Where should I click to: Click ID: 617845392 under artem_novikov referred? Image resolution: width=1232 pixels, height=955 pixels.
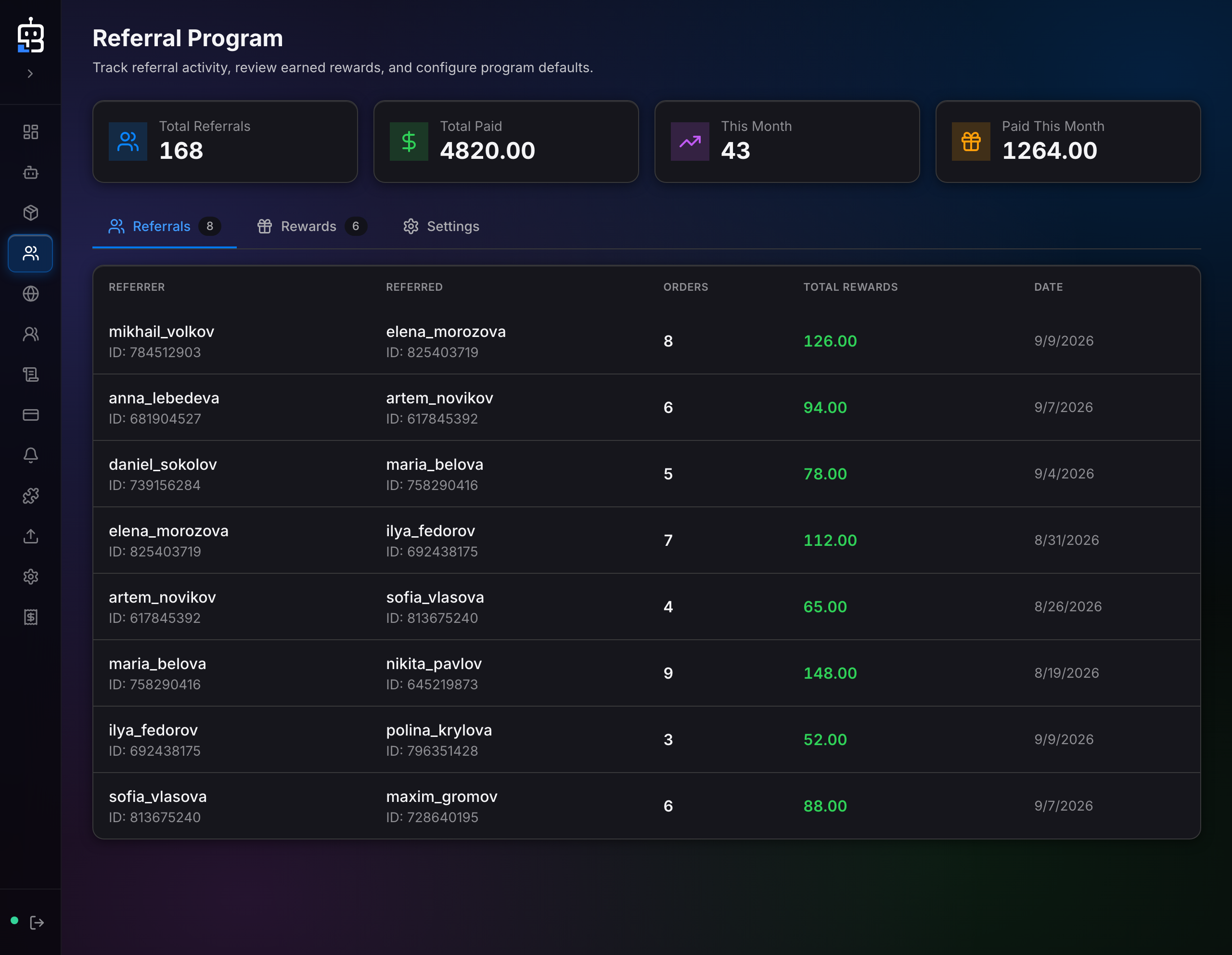click(432, 419)
